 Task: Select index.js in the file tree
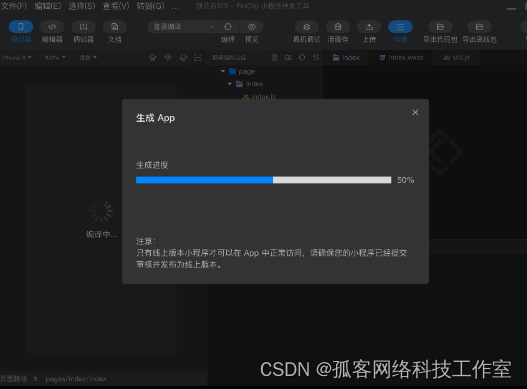pos(259,96)
